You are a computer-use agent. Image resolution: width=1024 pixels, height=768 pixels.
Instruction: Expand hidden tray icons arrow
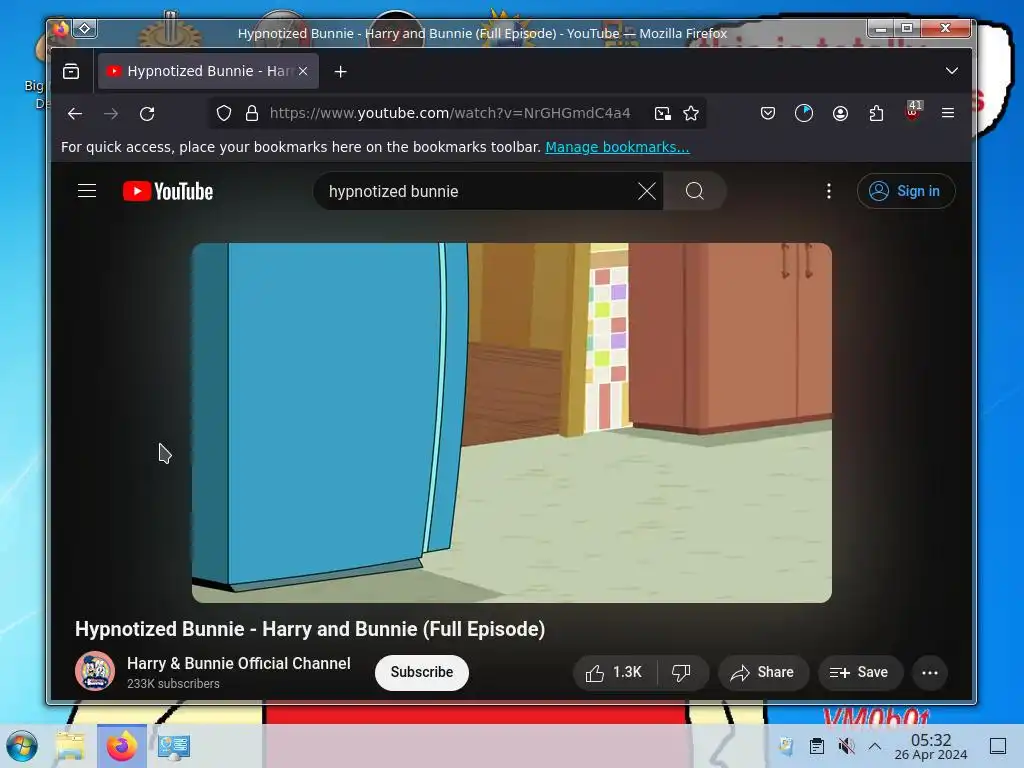click(x=875, y=746)
